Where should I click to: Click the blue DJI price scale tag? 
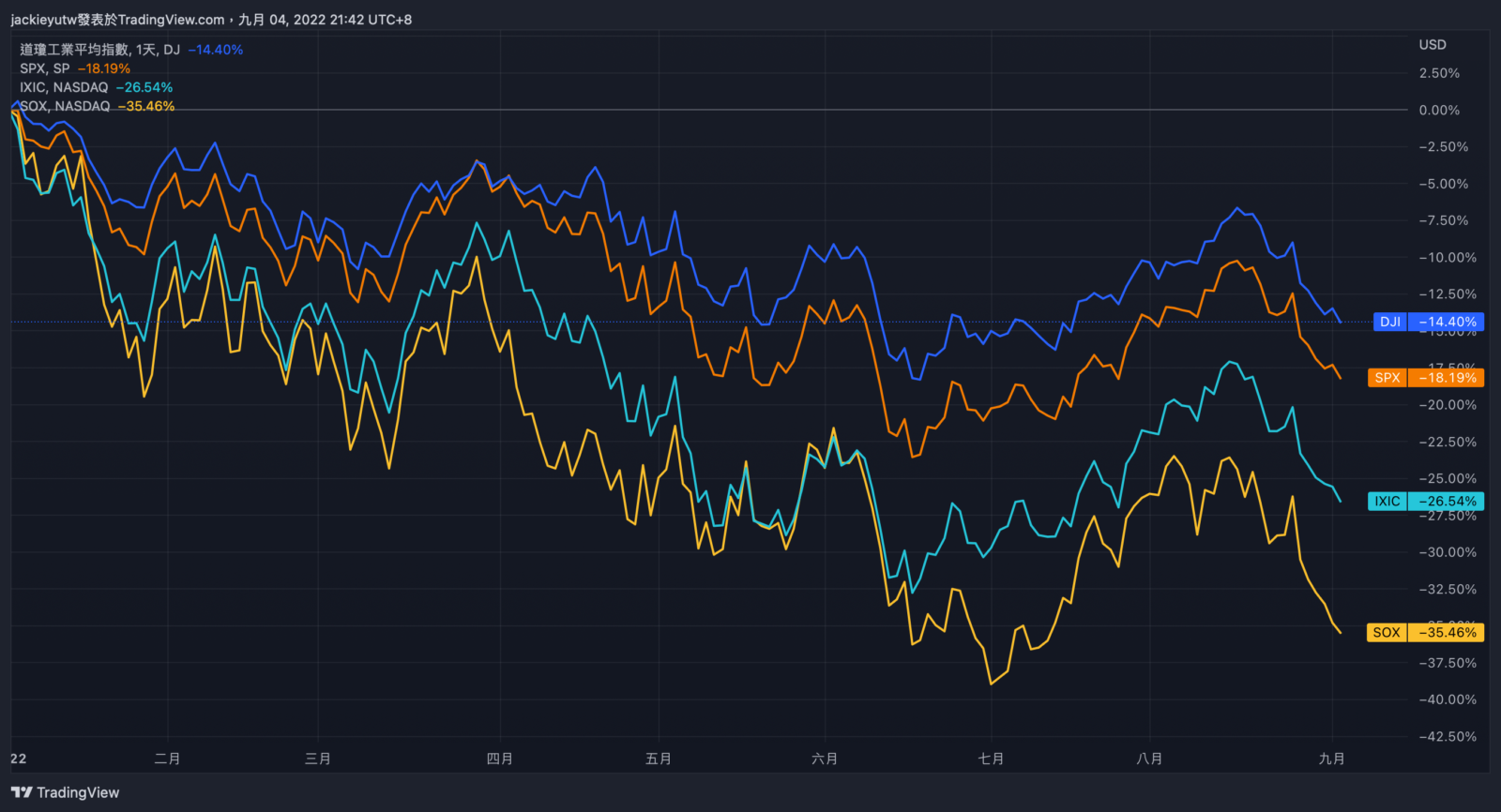click(x=1389, y=322)
